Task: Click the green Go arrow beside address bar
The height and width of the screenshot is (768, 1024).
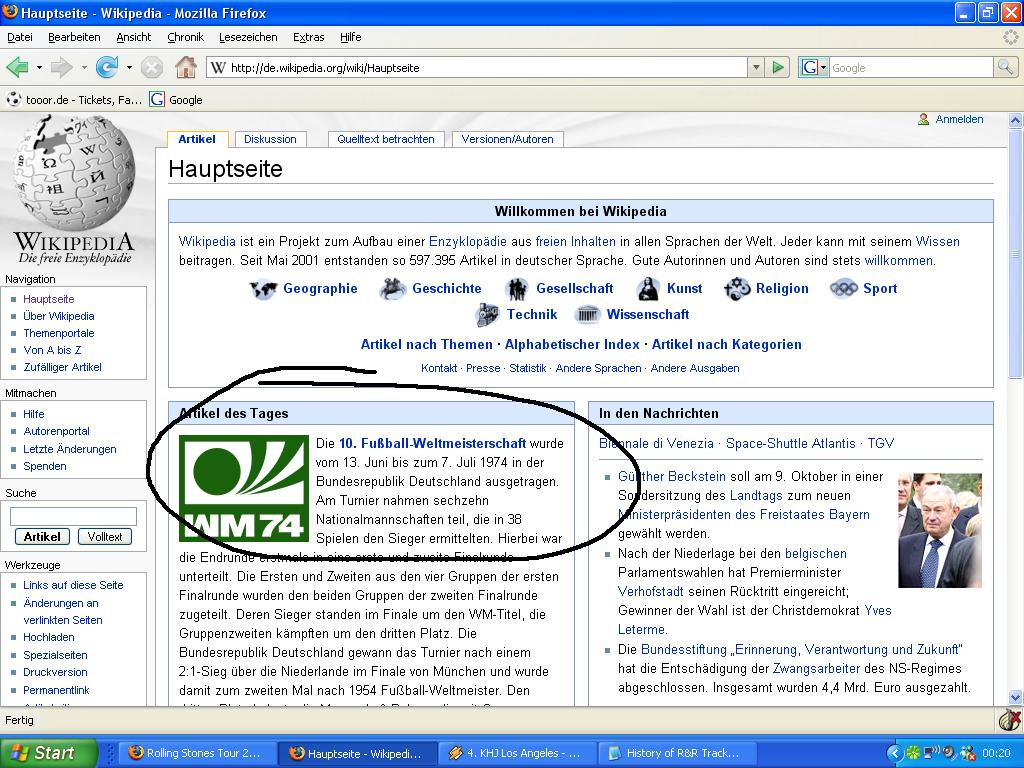Action: pos(778,68)
